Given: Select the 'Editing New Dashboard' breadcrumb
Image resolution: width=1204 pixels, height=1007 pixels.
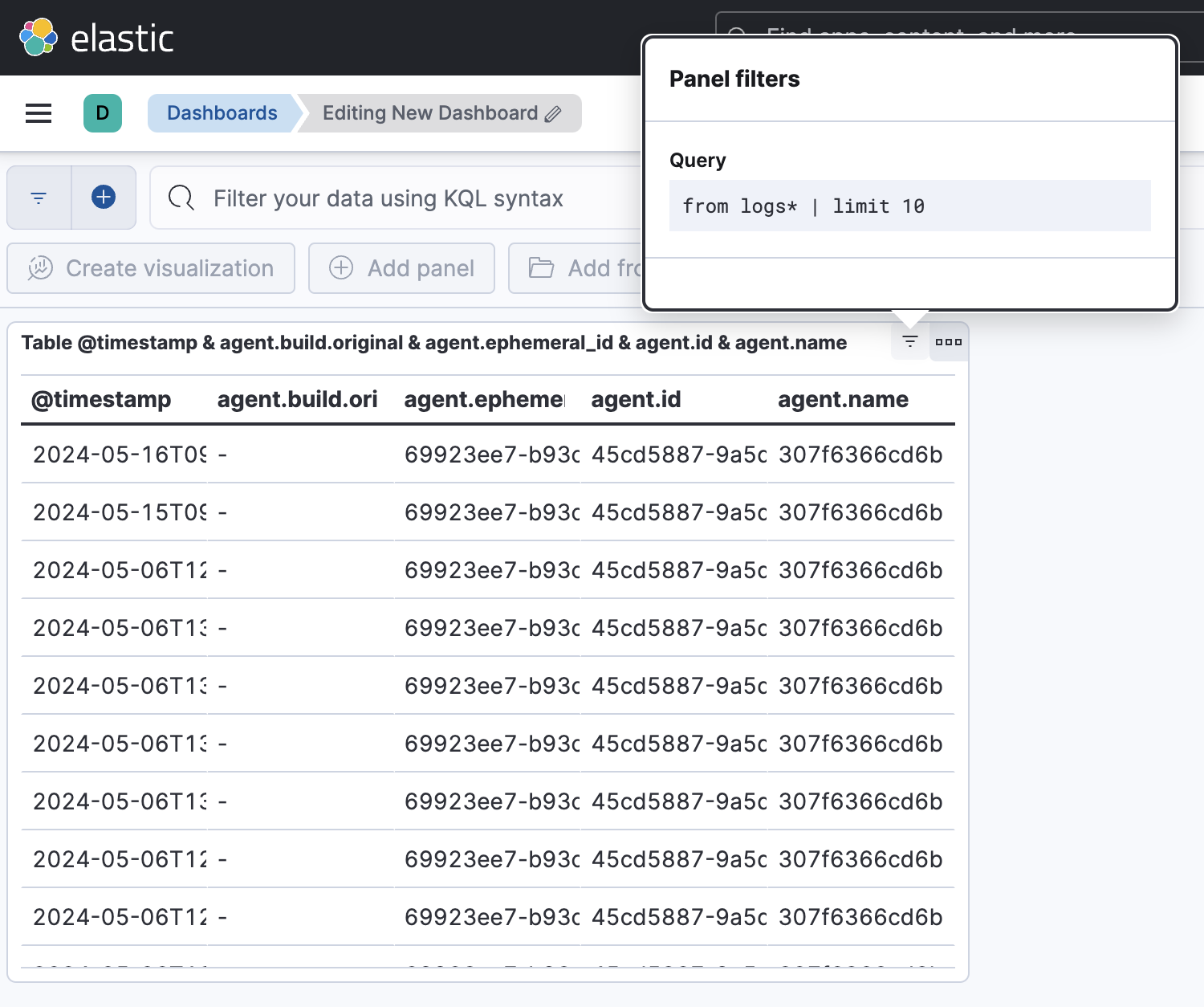Looking at the screenshot, I should pos(429,113).
